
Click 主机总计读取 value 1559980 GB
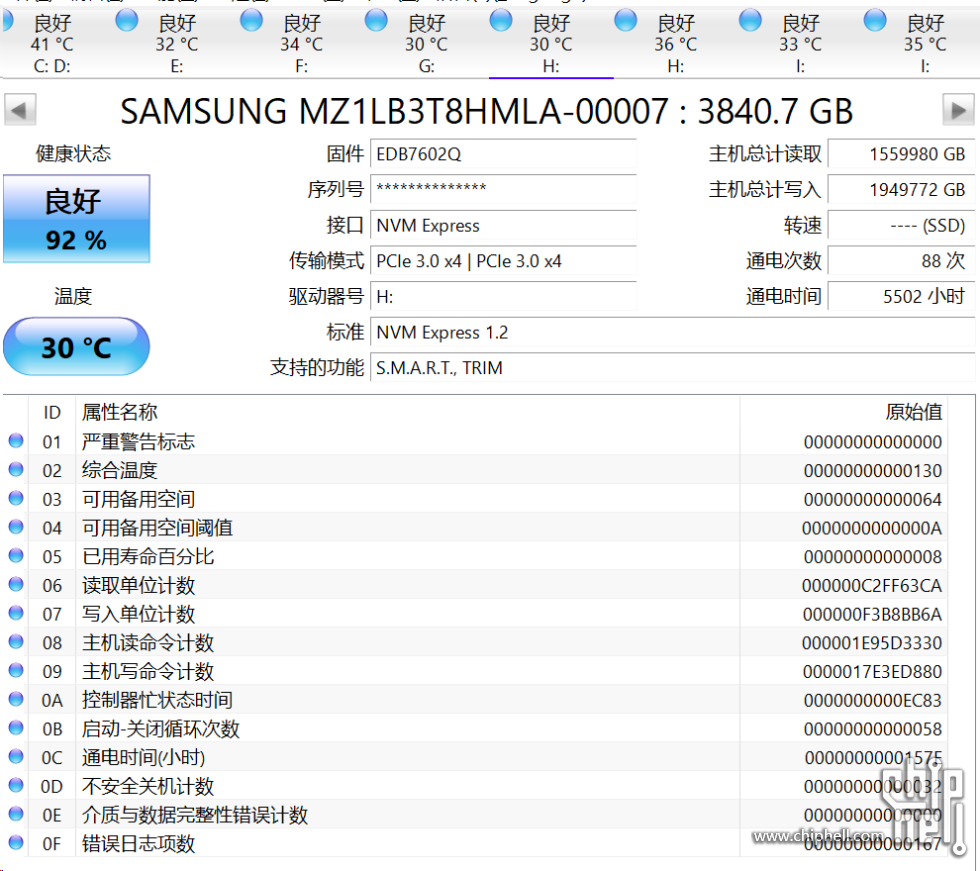click(901, 154)
